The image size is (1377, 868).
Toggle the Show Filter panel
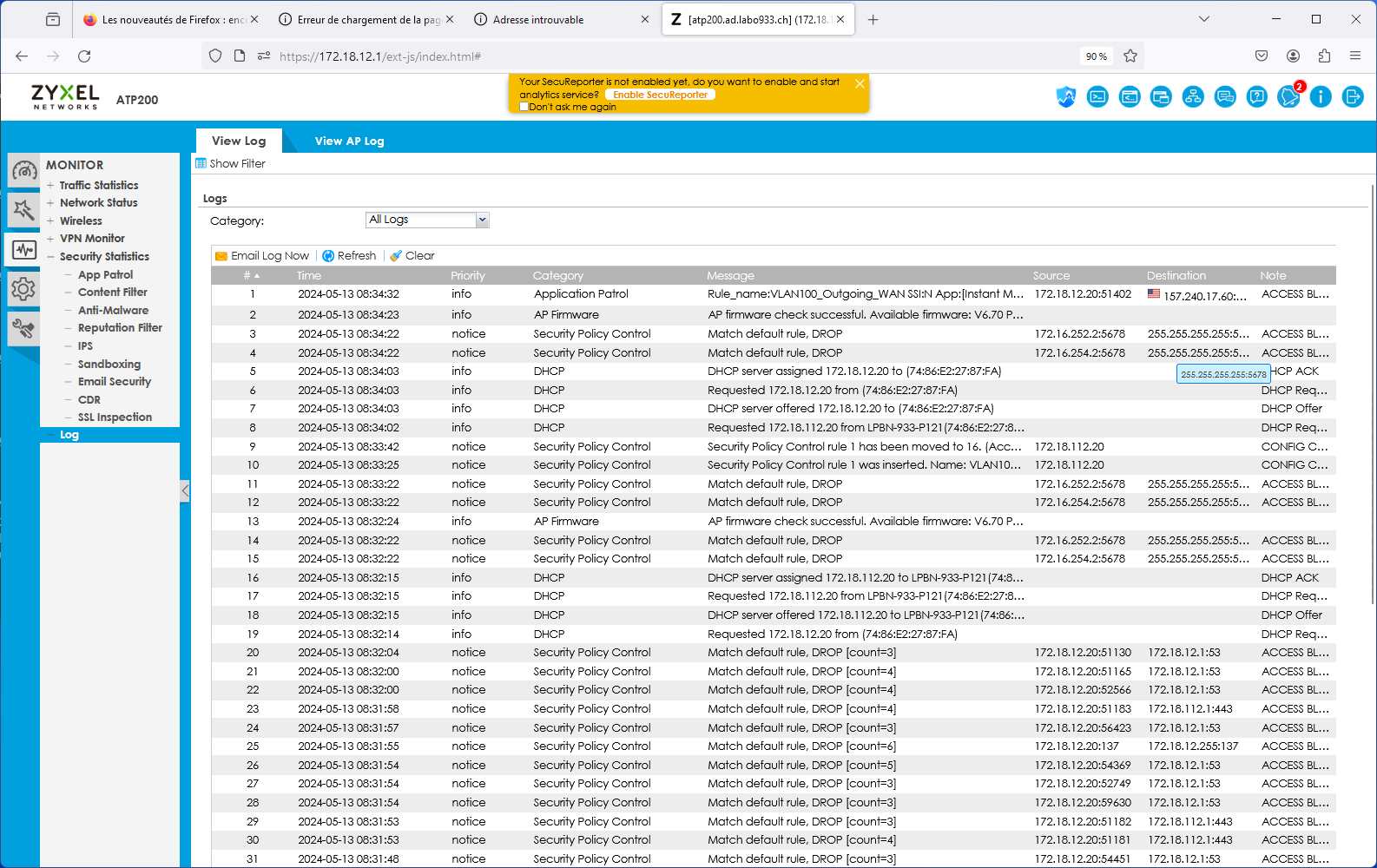coord(231,163)
